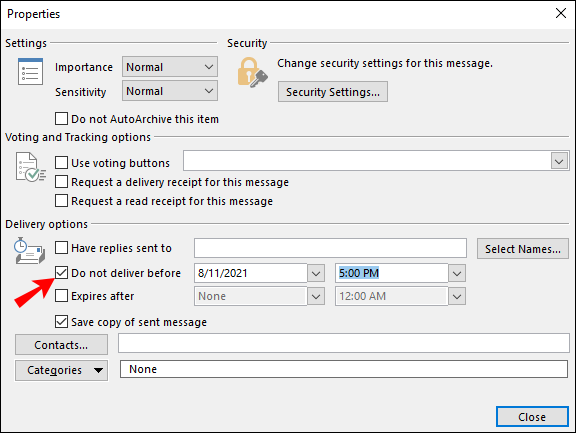Expand the delivery date 8/11/2021 picker

[x=316, y=273]
